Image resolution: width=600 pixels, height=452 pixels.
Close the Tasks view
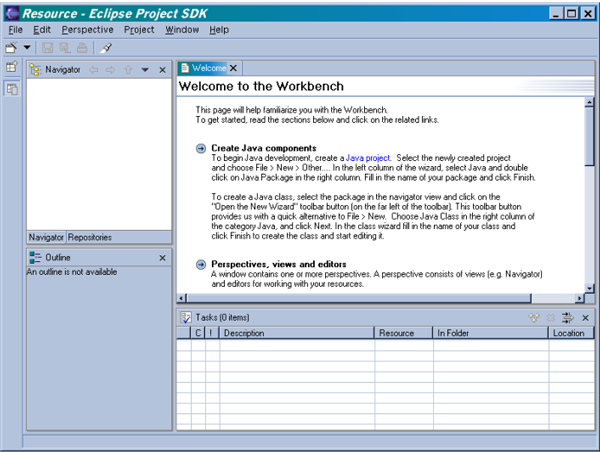click(x=585, y=317)
